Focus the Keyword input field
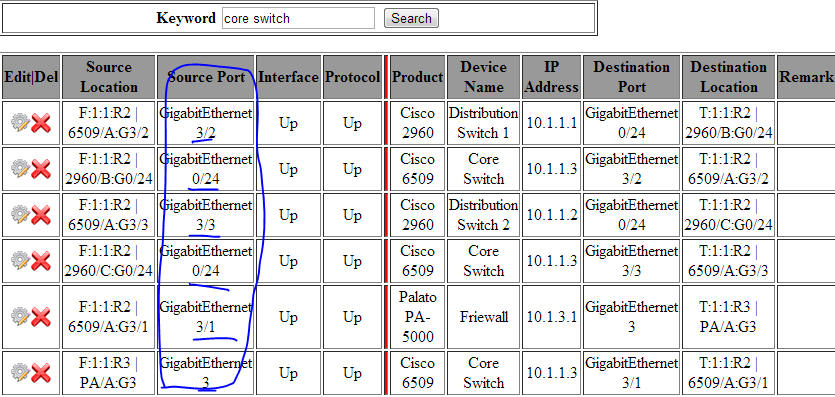 298,18
